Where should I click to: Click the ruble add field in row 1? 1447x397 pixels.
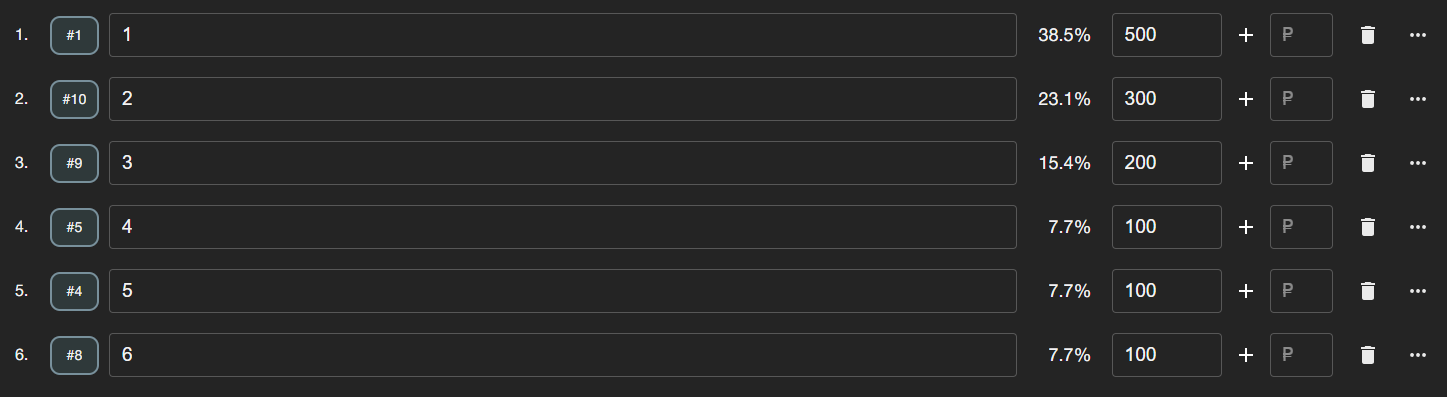click(x=1301, y=35)
